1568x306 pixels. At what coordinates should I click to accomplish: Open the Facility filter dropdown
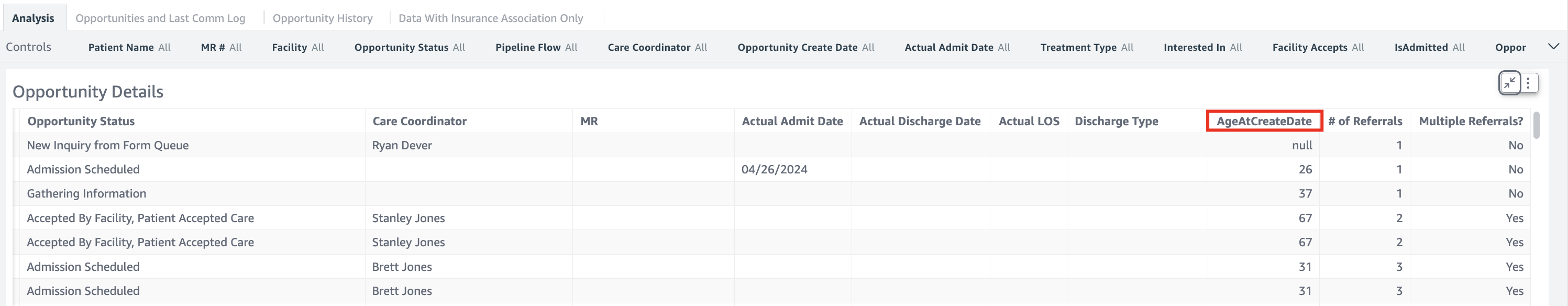[x=297, y=48]
